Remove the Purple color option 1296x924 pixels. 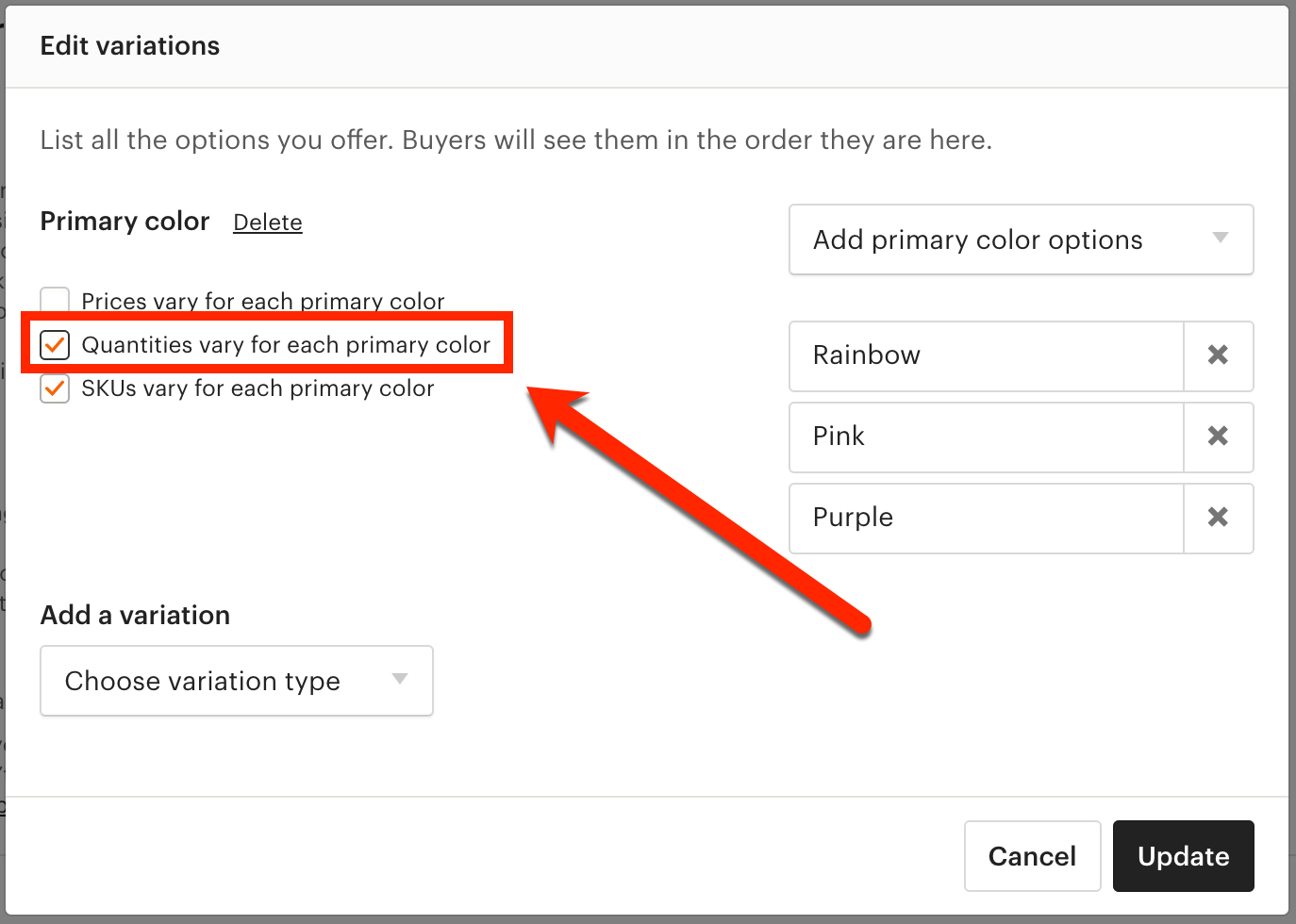pyautogui.click(x=1218, y=518)
